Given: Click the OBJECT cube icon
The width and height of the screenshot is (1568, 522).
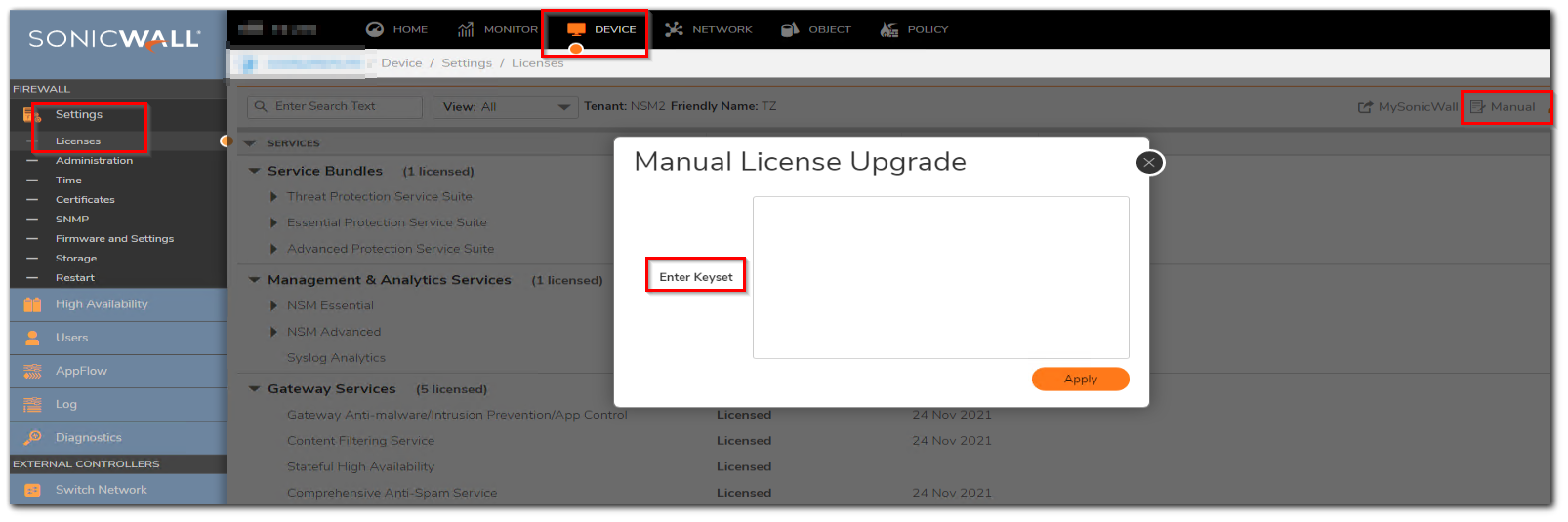Looking at the screenshot, I should coord(790,29).
